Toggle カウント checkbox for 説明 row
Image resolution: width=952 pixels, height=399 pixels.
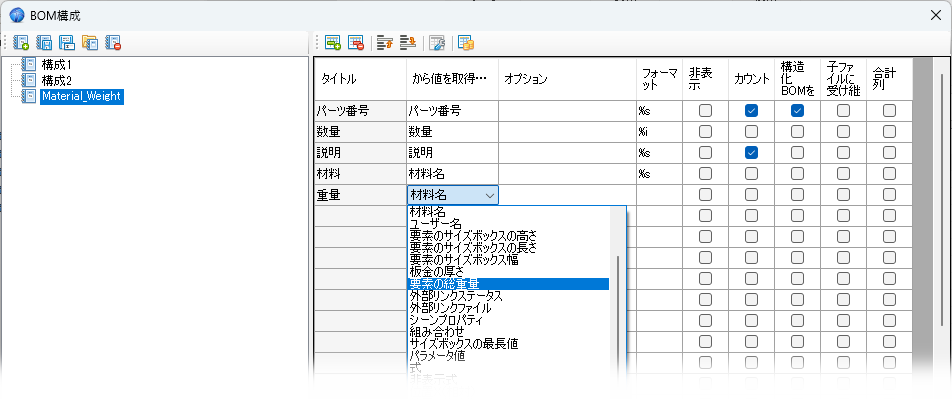coord(751,152)
